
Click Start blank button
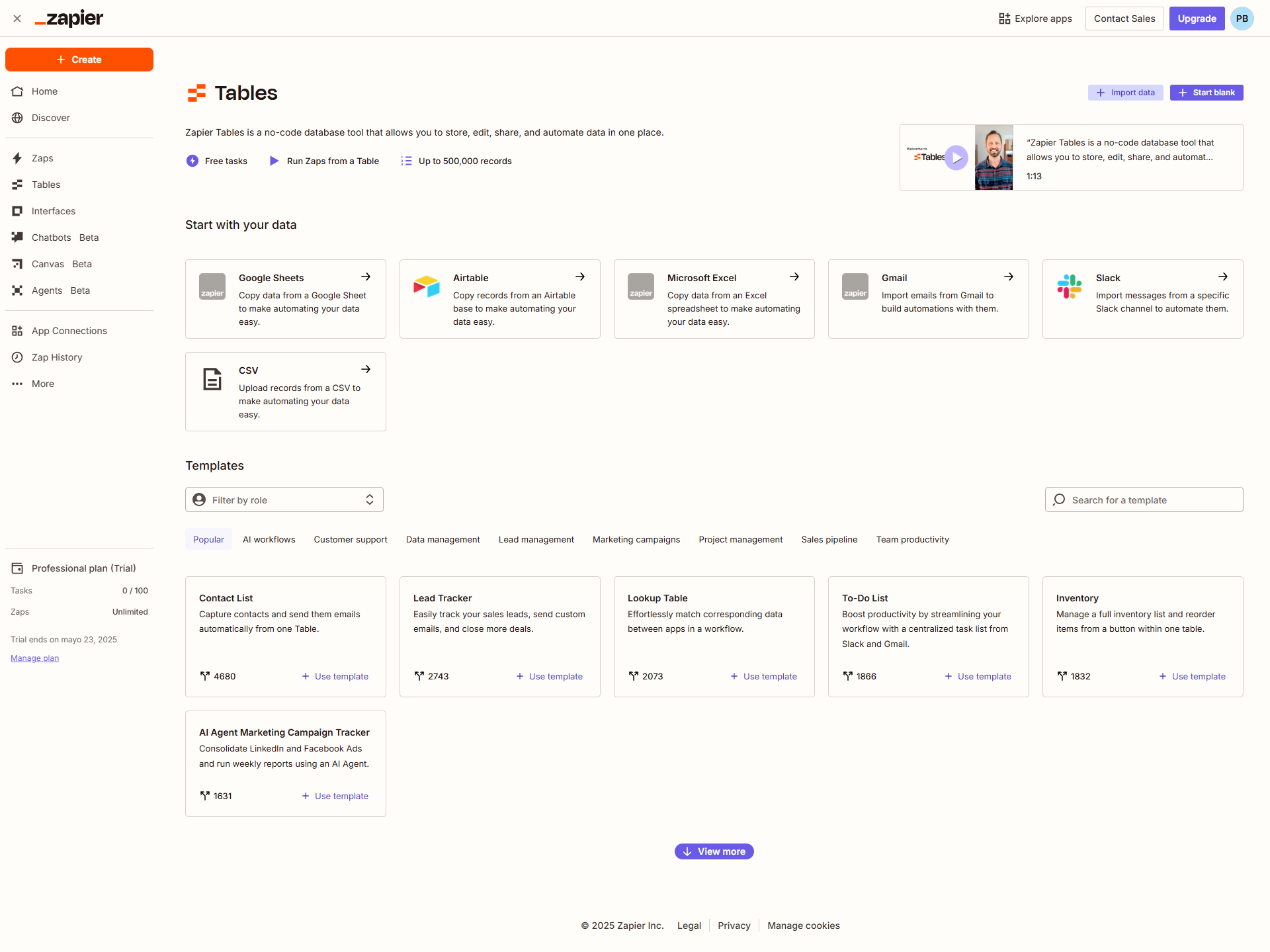coord(1206,93)
